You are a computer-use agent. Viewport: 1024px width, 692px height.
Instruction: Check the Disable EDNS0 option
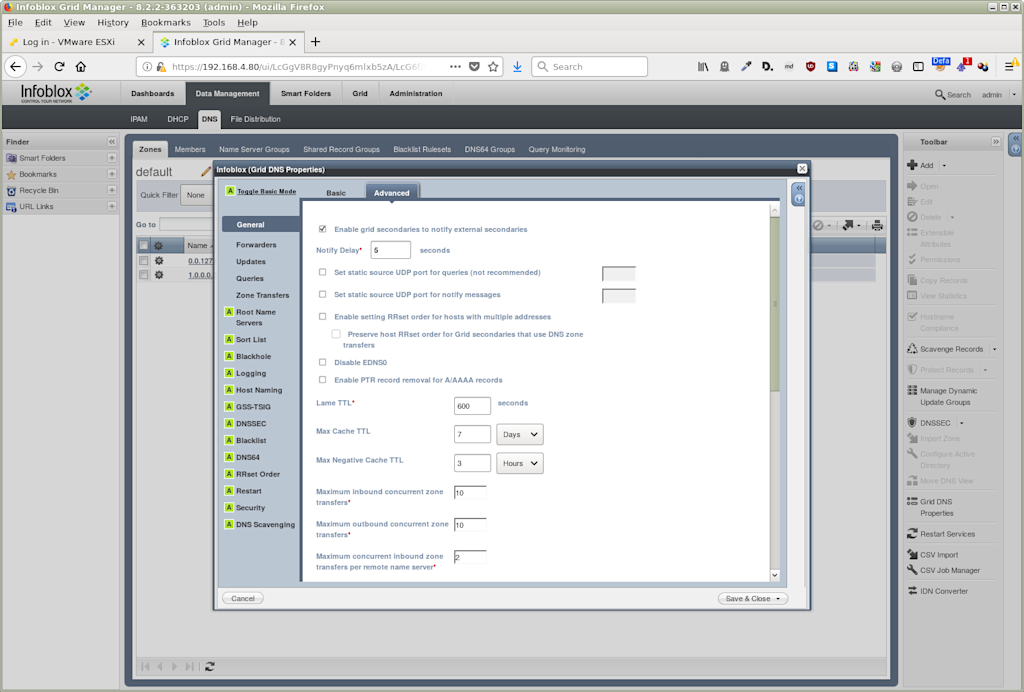323,362
